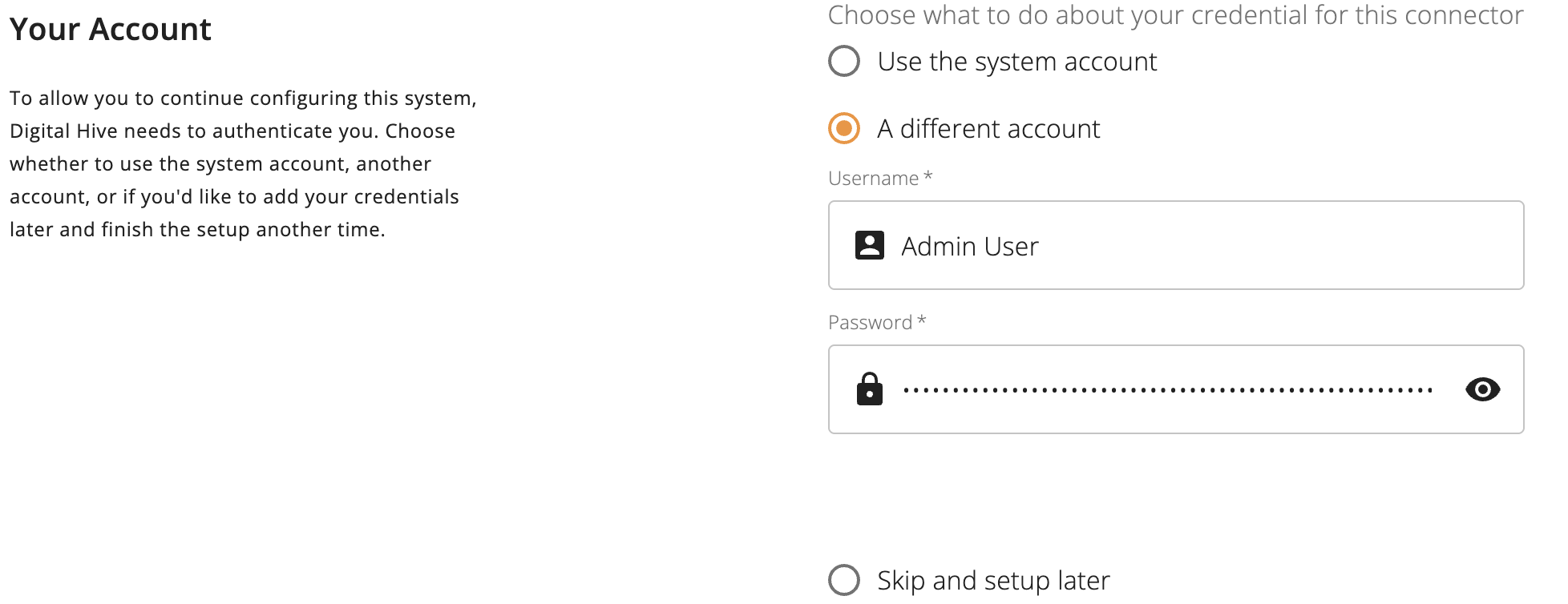This screenshot has height=604, width=1568.
Task: Click the 'Choose what to do about your credential' heading
Action: coord(1176,15)
